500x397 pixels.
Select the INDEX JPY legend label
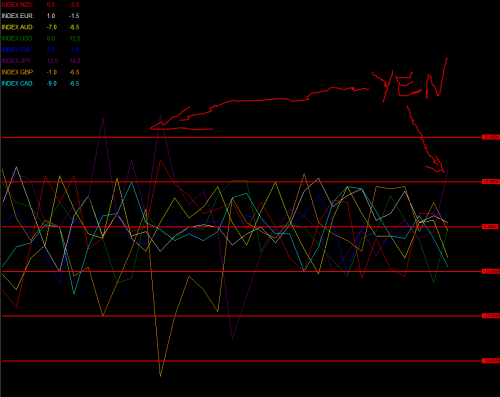(x=17, y=61)
